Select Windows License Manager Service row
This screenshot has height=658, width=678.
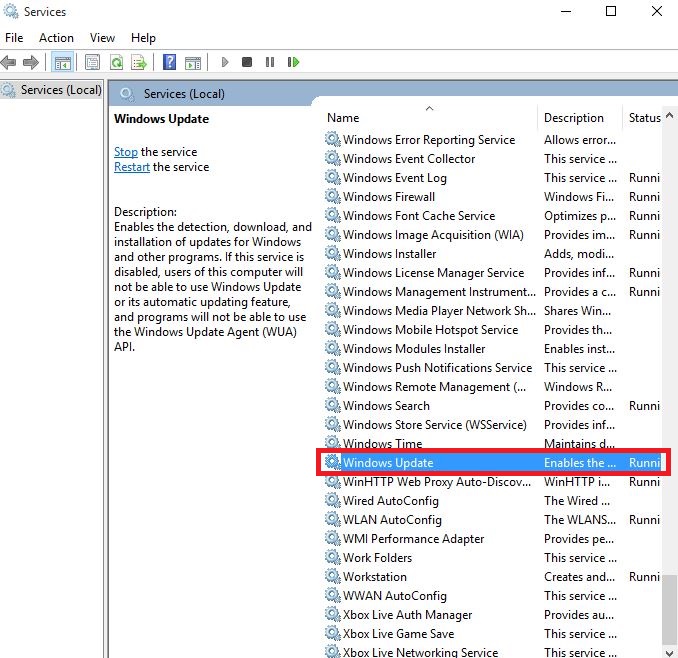pyautogui.click(x=493, y=273)
